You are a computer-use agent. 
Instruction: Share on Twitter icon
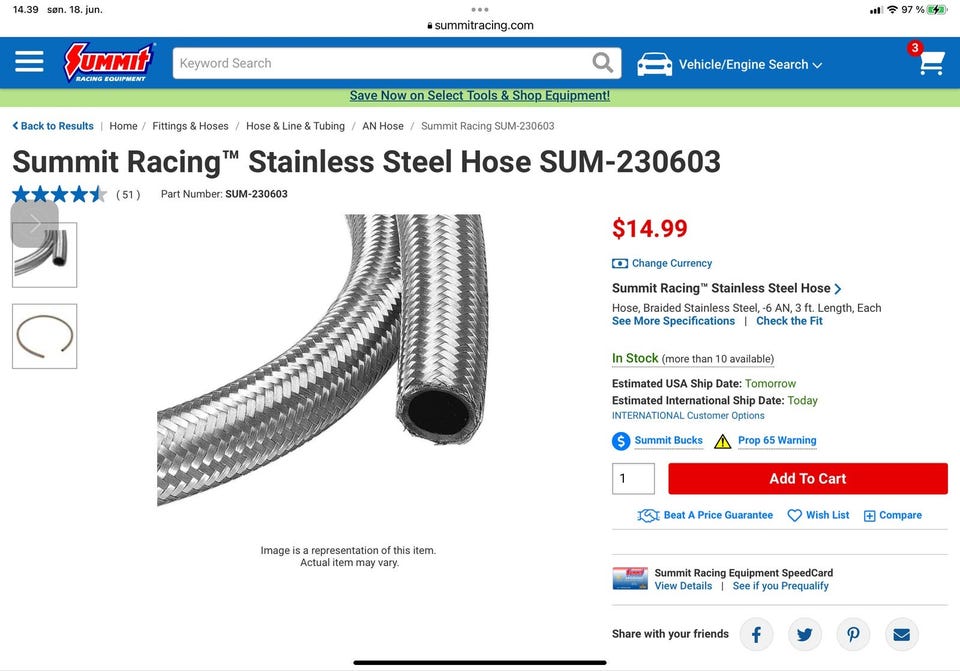(804, 635)
